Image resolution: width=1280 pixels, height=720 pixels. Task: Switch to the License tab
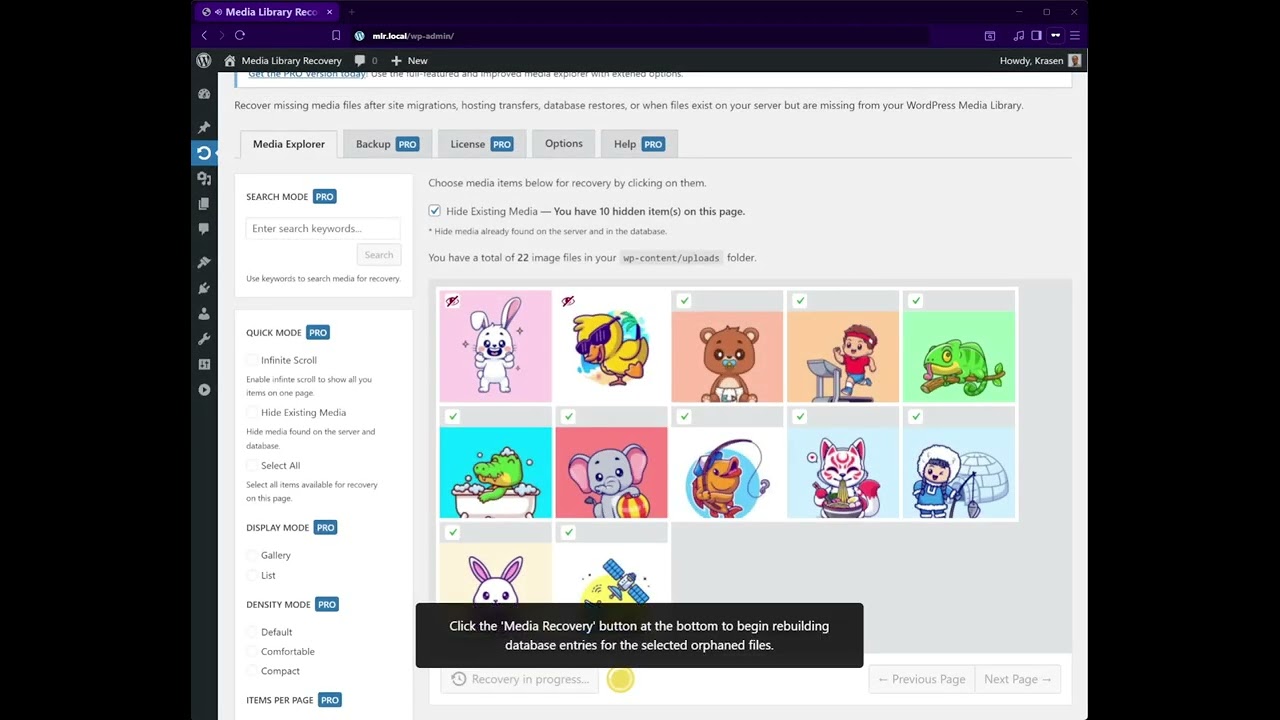pyautogui.click(x=482, y=144)
